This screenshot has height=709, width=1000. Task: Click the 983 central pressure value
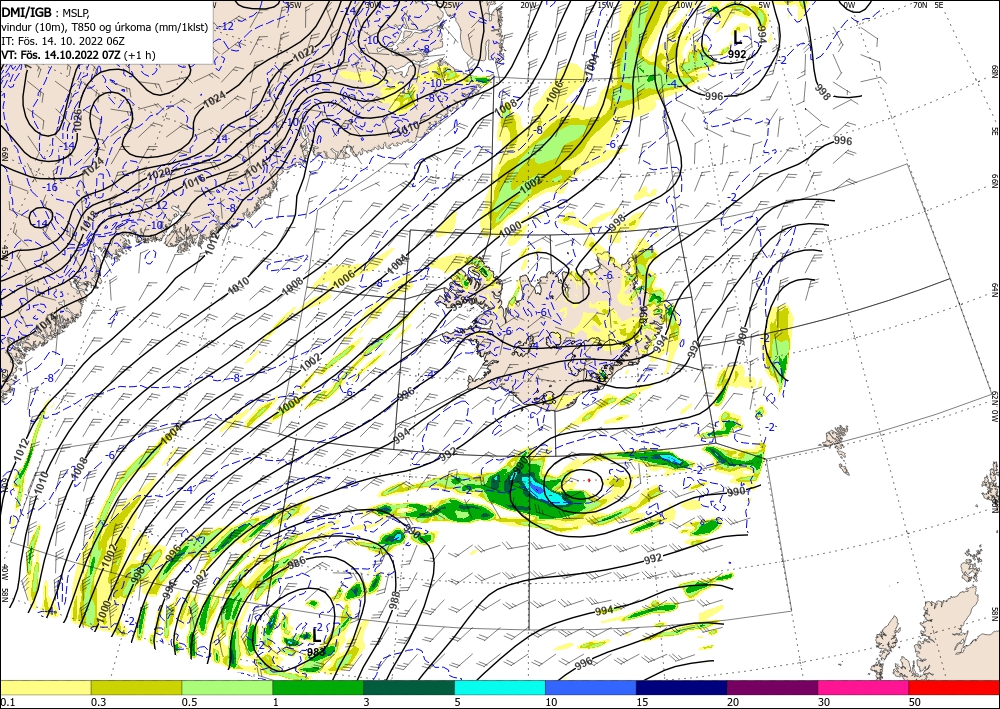[316, 652]
